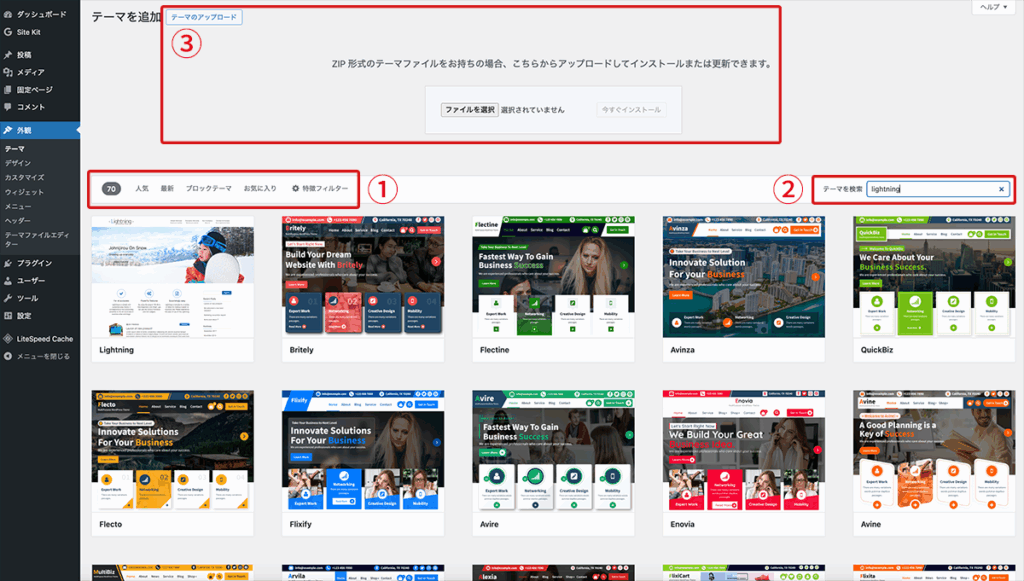Expand the 特徴フィルター feature filter
This screenshot has width=1024, height=581.
click(319, 188)
